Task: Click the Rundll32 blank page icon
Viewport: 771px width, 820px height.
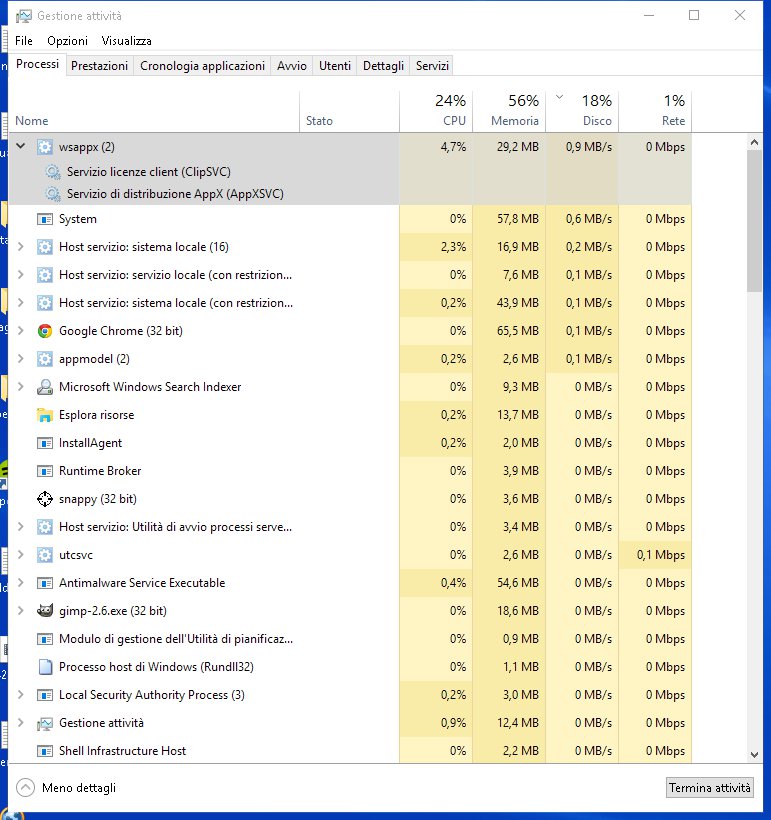Action: pyautogui.click(x=46, y=667)
